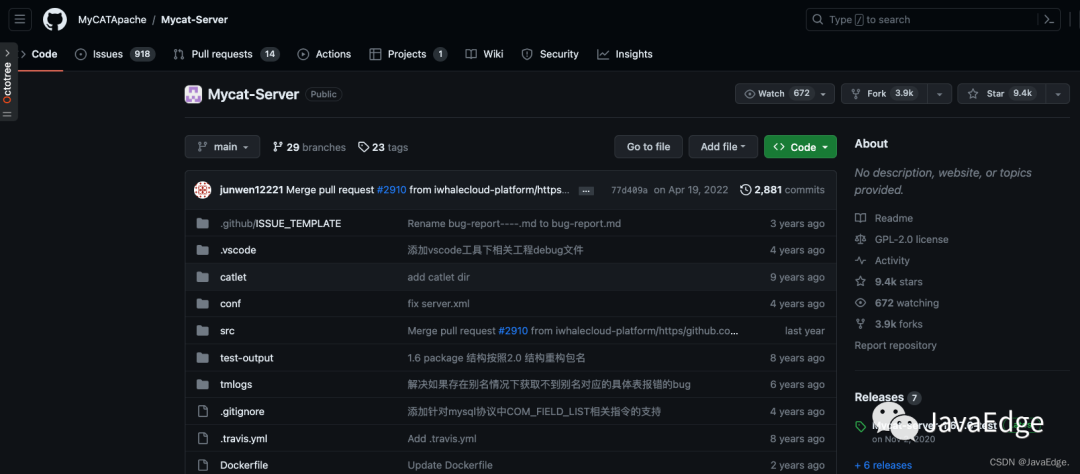Fork the repository
The width and height of the screenshot is (1080, 474).
click(884, 94)
